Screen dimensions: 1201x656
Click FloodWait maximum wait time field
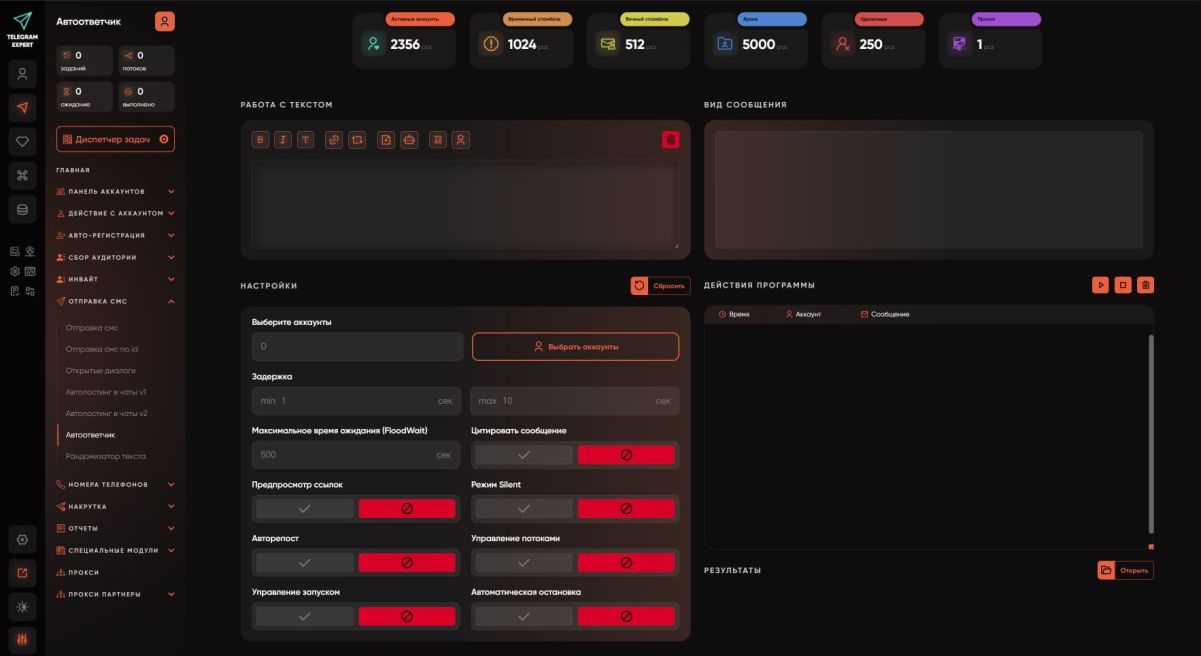click(x=357, y=454)
